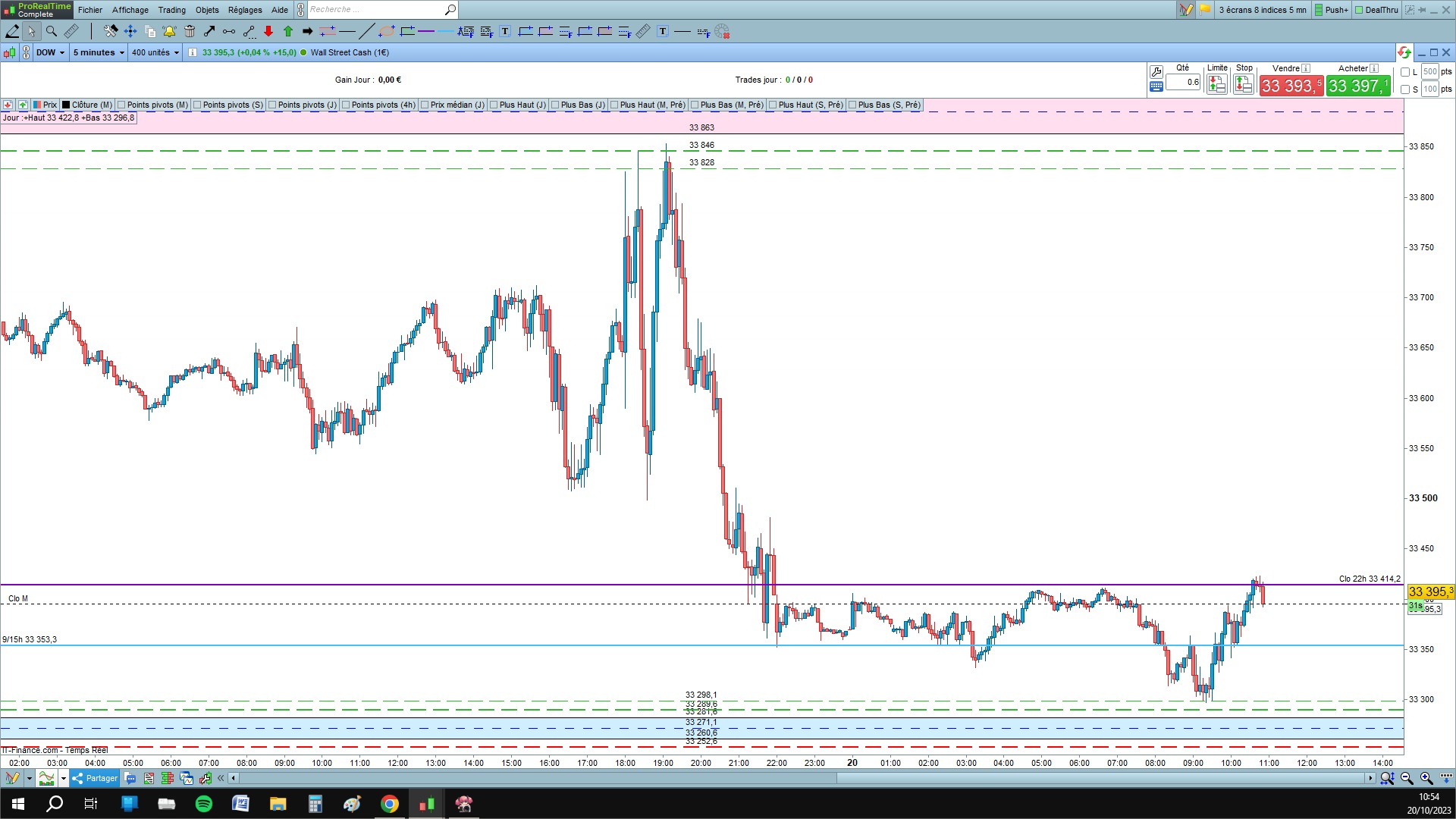Click the Partager share button

pos(95,778)
